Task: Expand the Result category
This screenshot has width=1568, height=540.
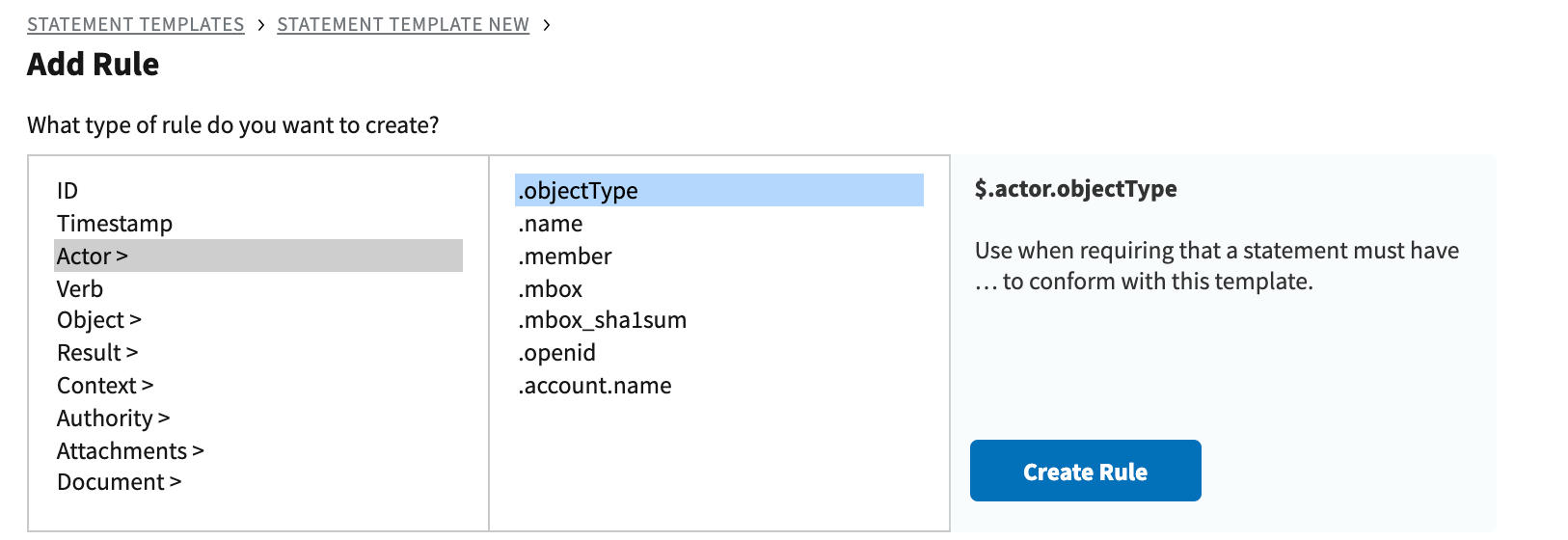Action: [97, 353]
